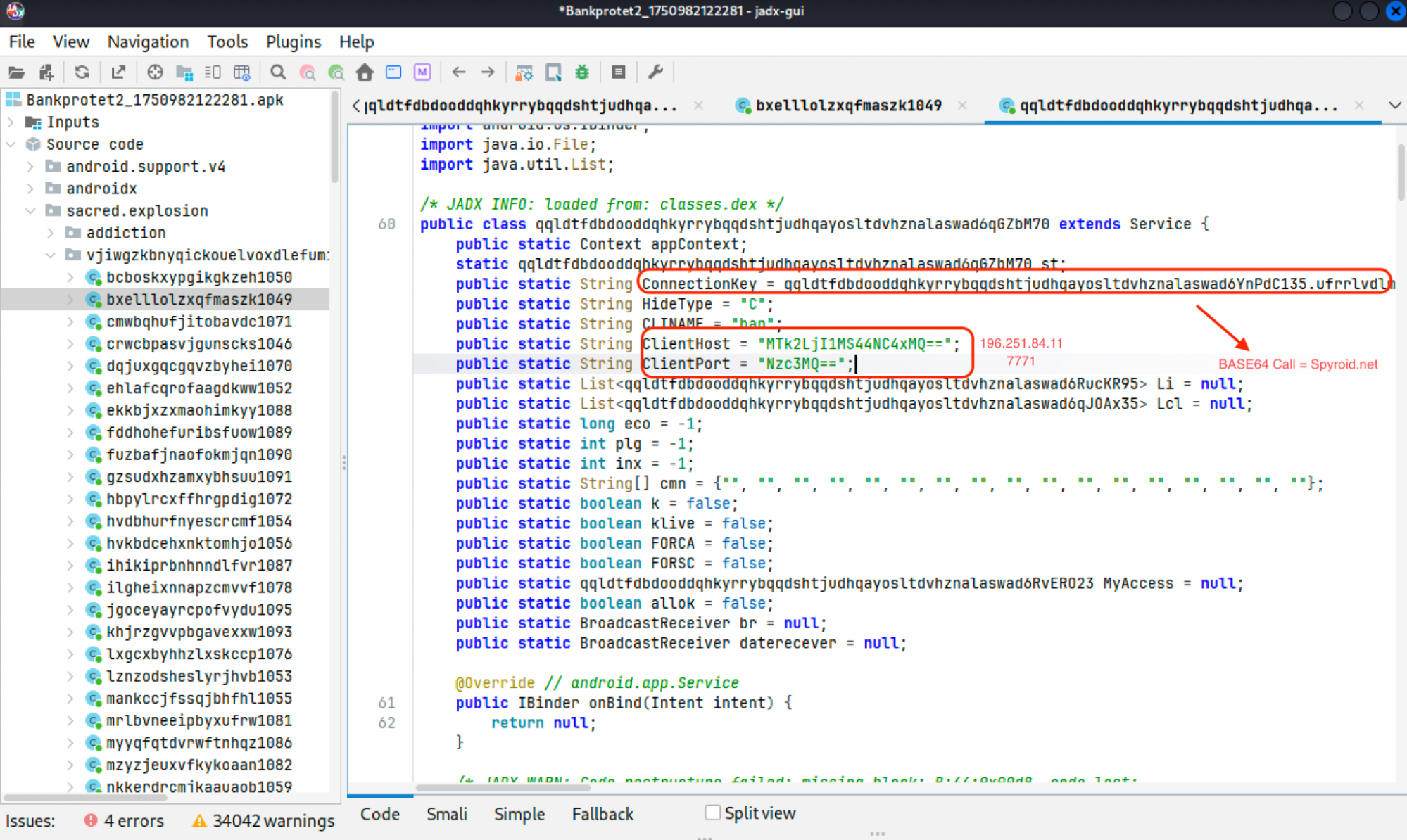The height and width of the screenshot is (840, 1407).
Task: Close the bxelllolzxqfmaszk1049 tab
Action: (962, 106)
